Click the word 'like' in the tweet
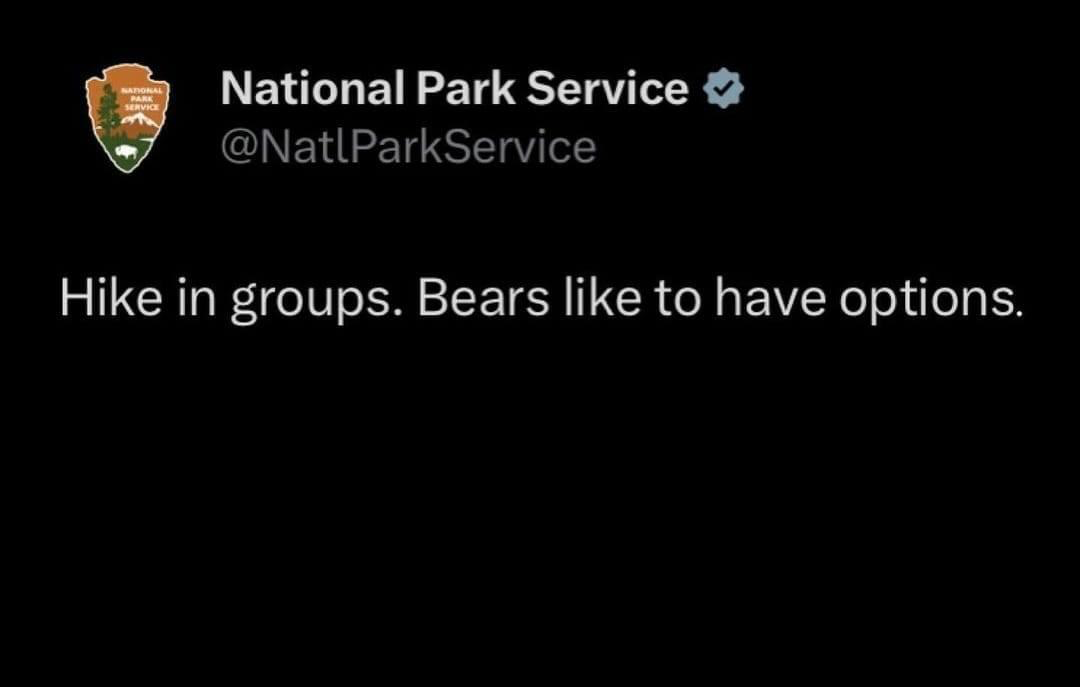The width and height of the screenshot is (1080, 687). point(602,296)
